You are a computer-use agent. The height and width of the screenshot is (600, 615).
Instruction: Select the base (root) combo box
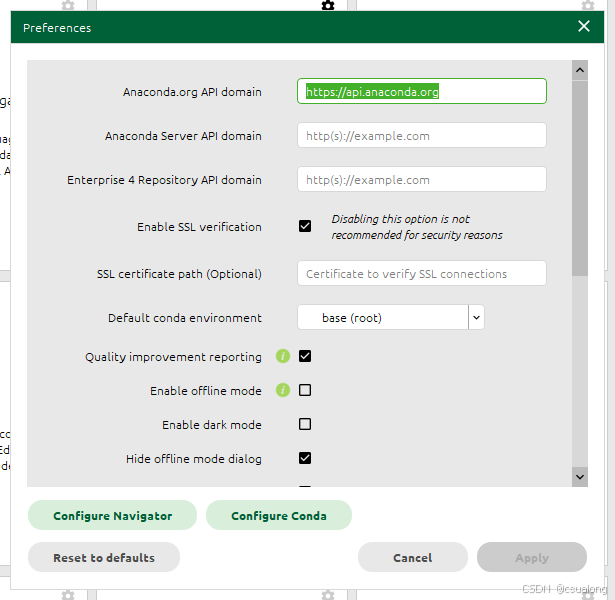391,317
